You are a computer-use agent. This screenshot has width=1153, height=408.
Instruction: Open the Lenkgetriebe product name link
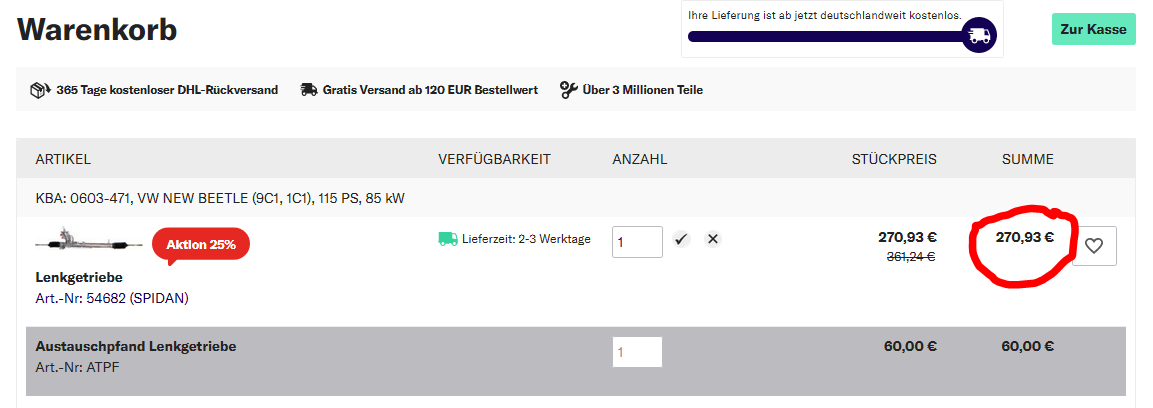[78, 277]
